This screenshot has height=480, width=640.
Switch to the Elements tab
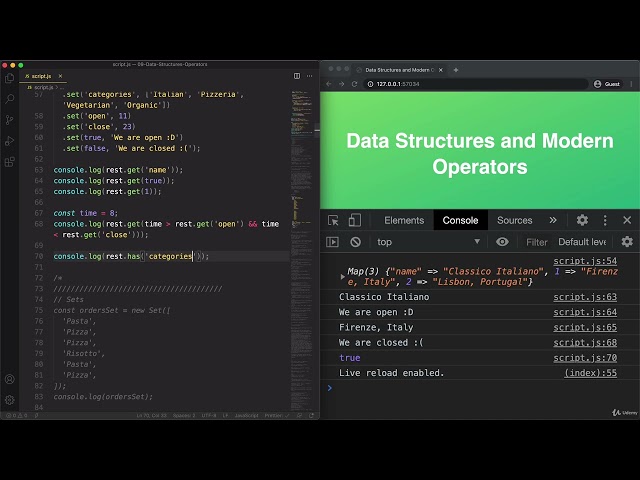pyautogui.click(x=404, y=220)
